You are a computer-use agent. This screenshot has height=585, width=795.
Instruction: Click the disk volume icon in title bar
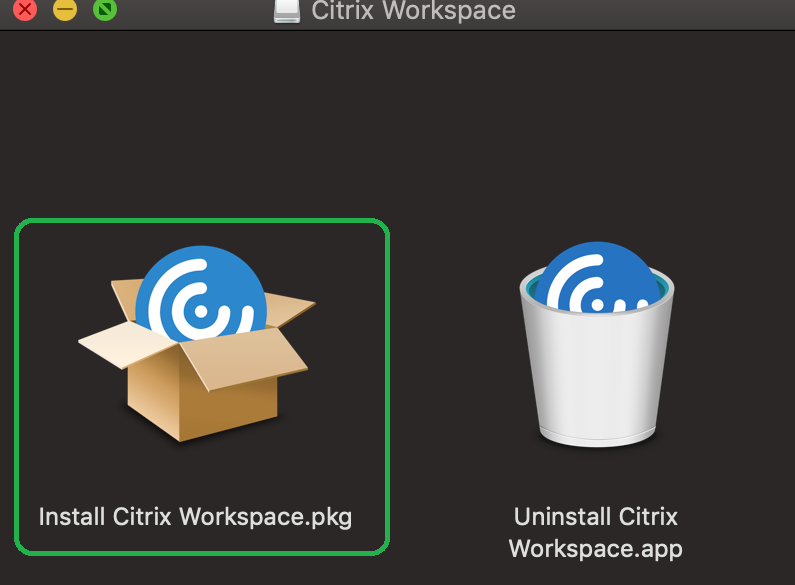coord(287,10)
